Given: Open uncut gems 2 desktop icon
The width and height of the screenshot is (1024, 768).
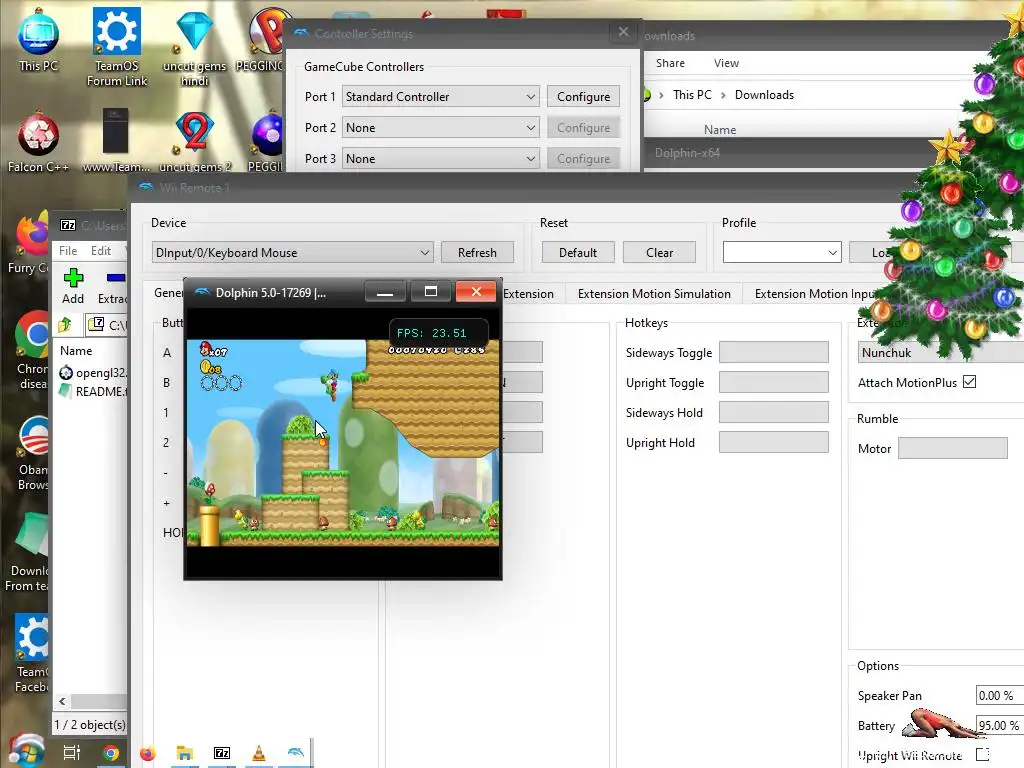Looking at the screenshot, I should (x=195, y=142).
